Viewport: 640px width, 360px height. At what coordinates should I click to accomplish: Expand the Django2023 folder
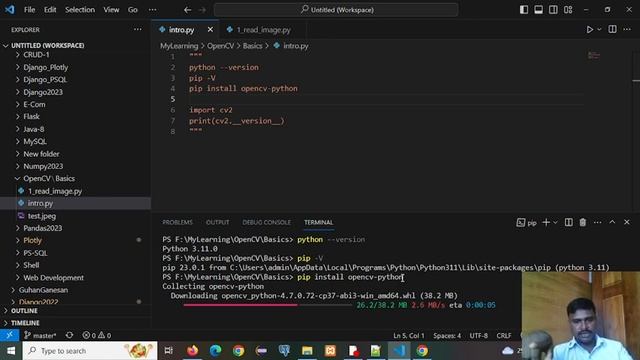(x=75, y=92)
